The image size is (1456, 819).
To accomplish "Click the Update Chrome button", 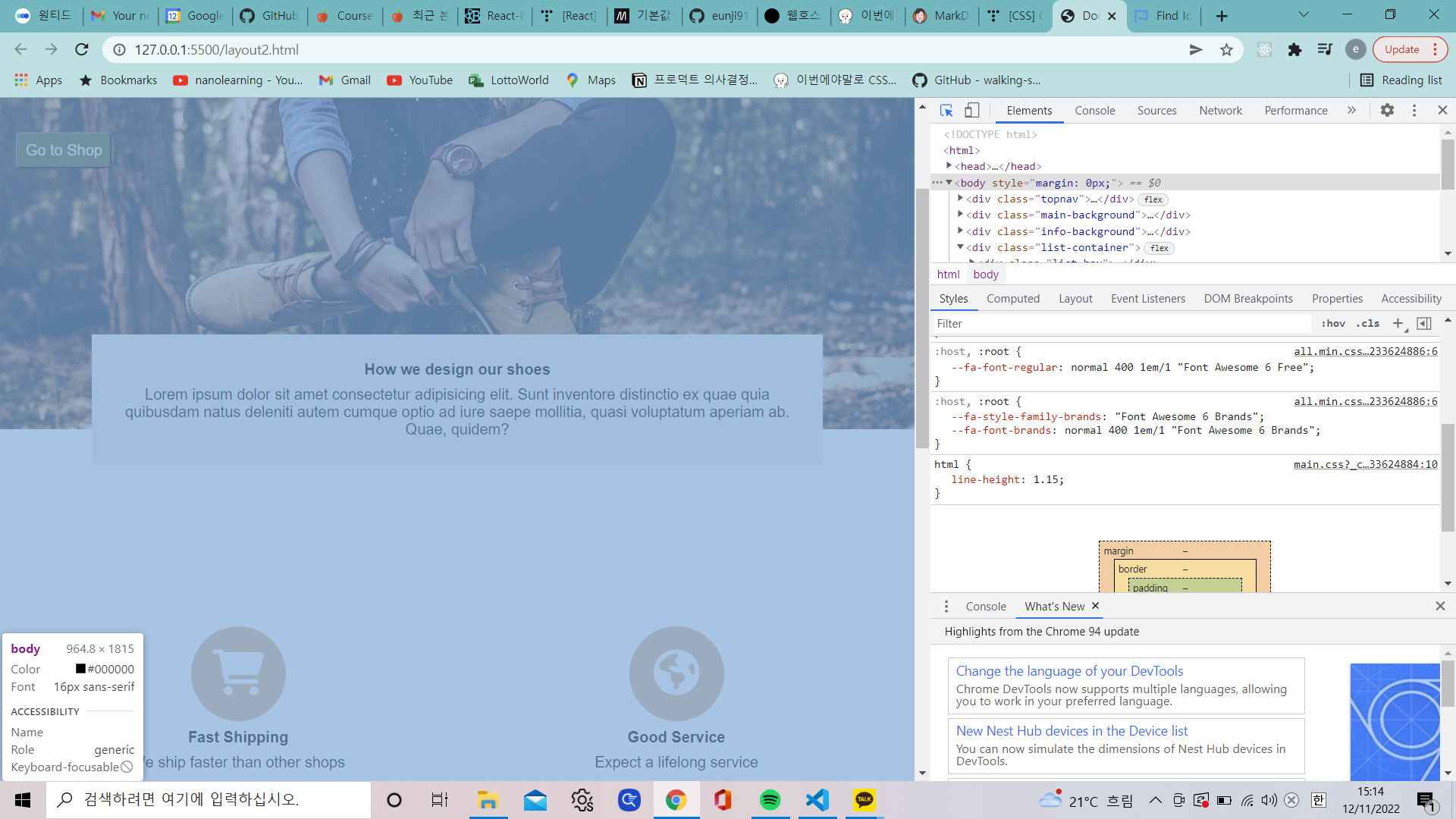I will [1410, 49].
